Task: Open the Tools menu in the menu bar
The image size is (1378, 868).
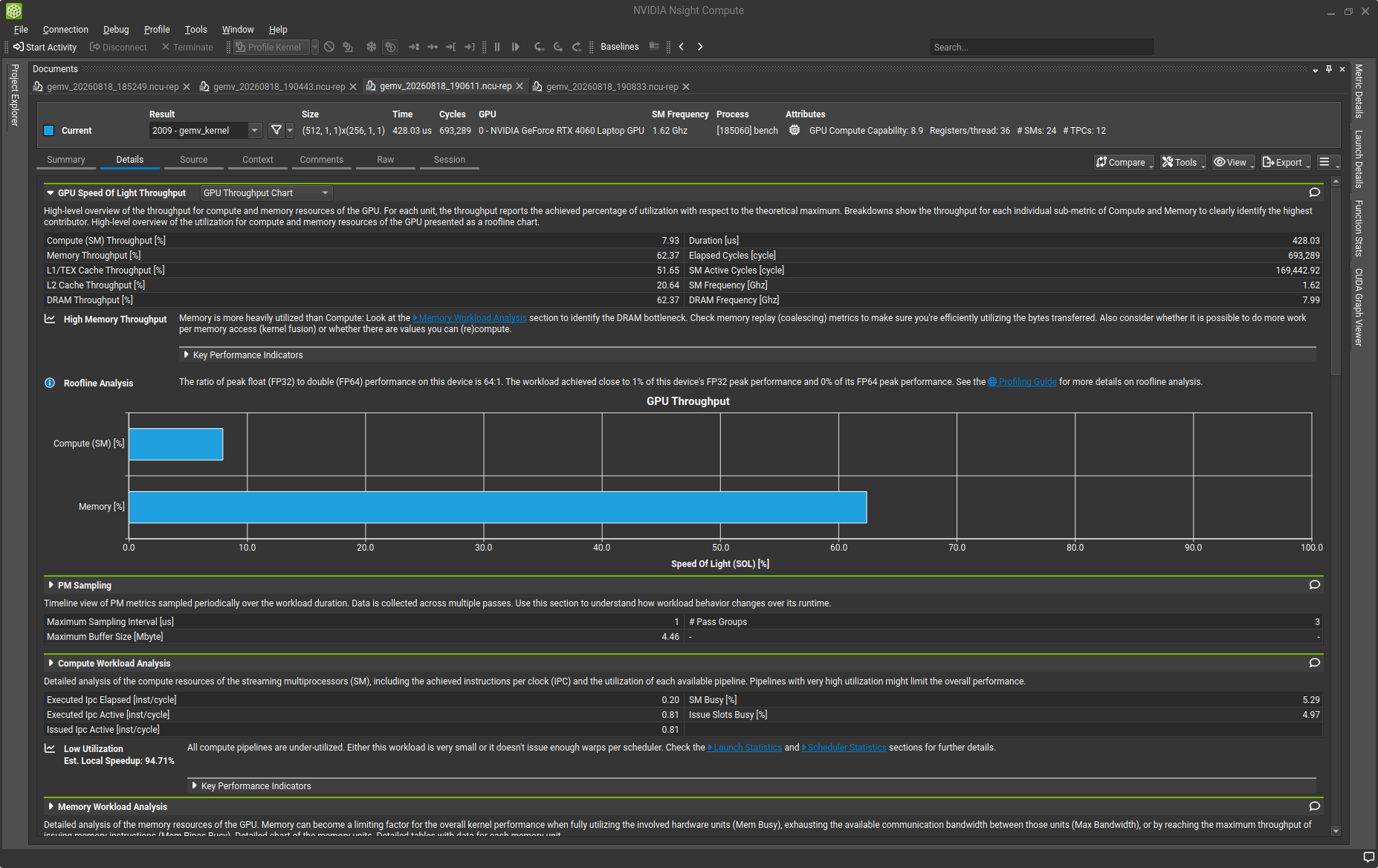Action: tap(196, 30)
